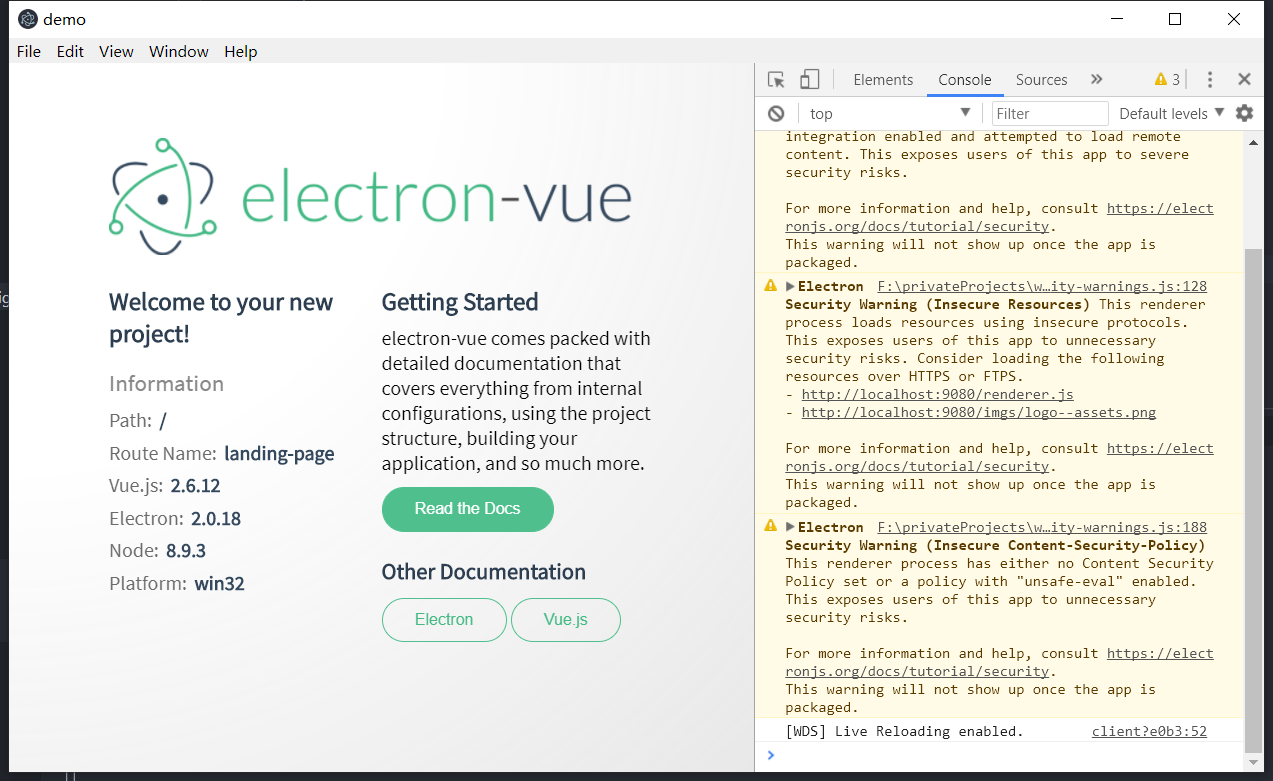Activate the inspect element picker icon
Image resolution: width=1273 pixels, height=781 pixels.
pyautogui.click(x=776, y=80)
